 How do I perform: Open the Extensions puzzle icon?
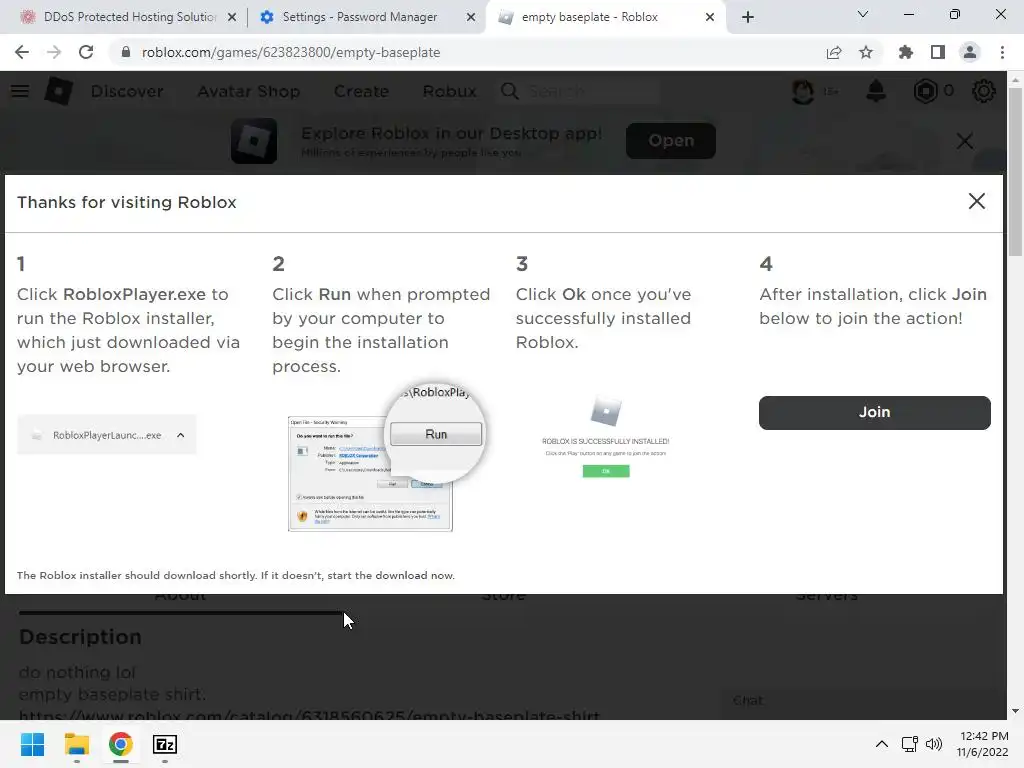[x=906, y=52]
